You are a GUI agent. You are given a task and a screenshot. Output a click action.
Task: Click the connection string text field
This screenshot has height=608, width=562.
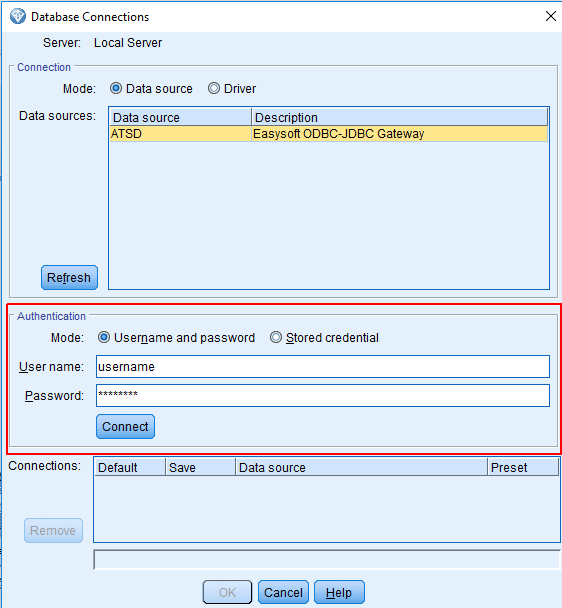click(x=327, y=560)
